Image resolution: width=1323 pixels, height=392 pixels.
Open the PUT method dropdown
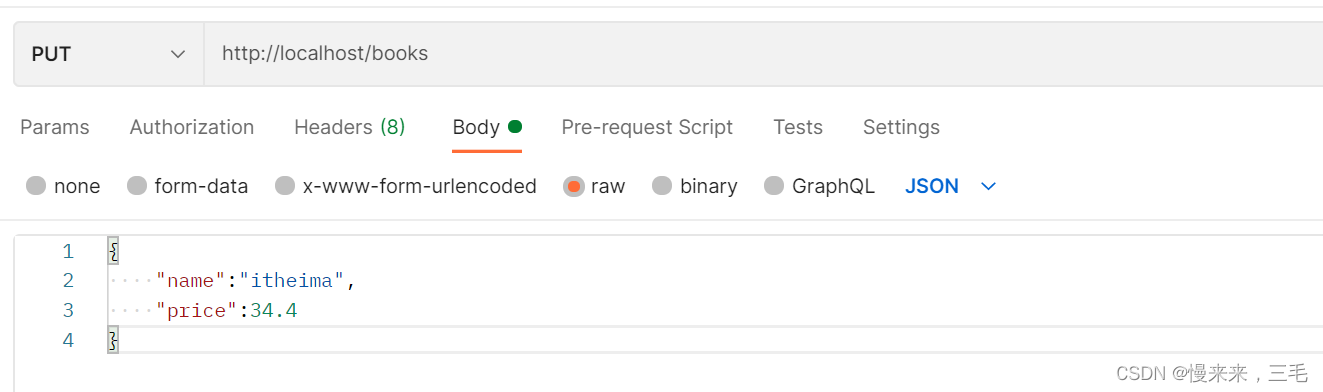[109, 54]
